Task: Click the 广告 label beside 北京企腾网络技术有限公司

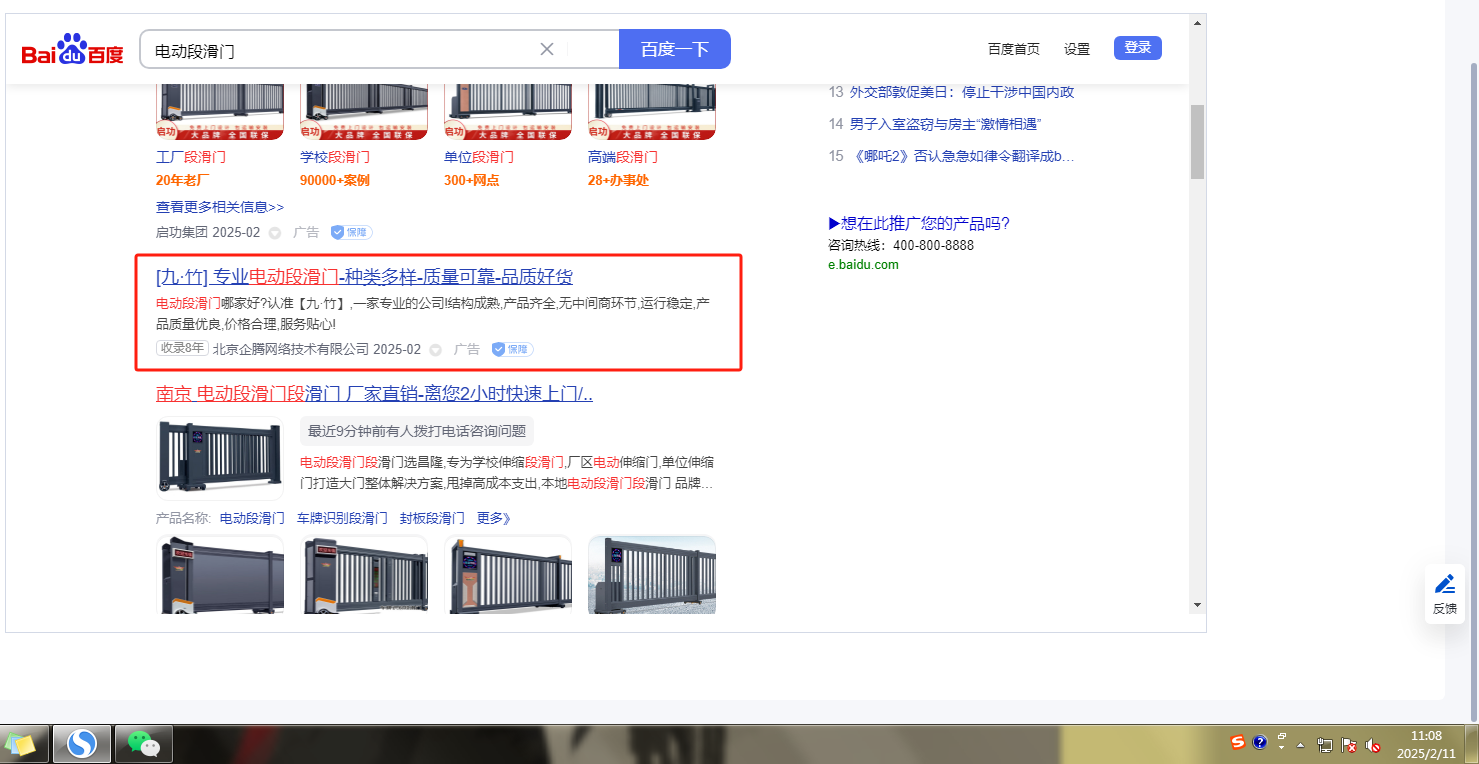Action: 467,349
